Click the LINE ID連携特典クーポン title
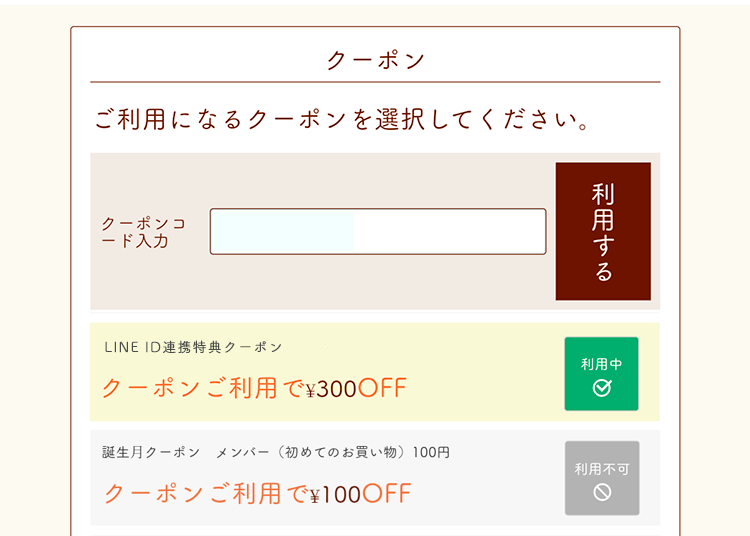The width and height of the screenshot is (750, 536). coord(193,347)
